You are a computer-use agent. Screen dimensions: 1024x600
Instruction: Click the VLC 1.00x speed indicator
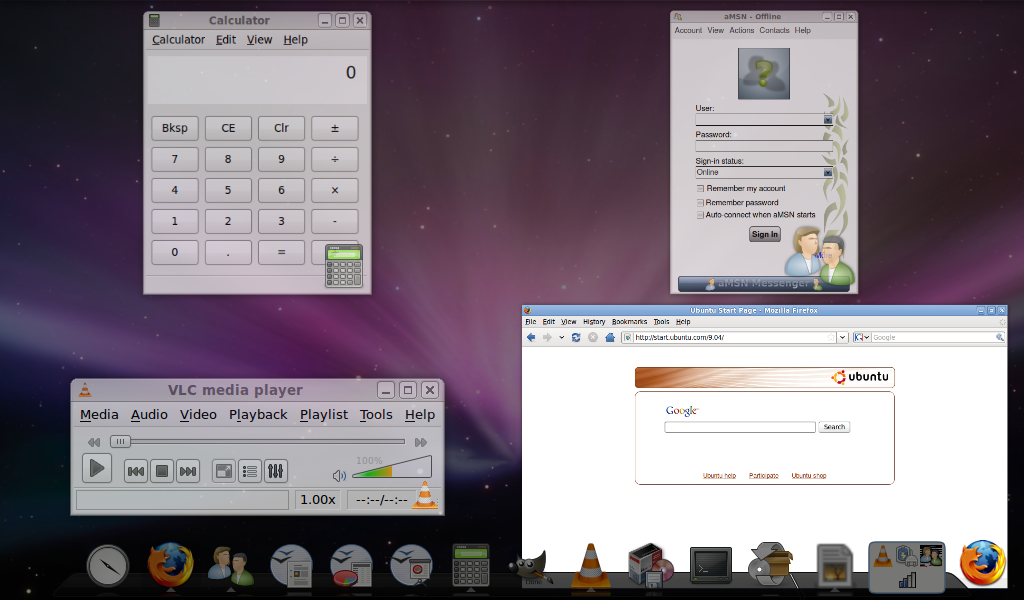point(317,499)
